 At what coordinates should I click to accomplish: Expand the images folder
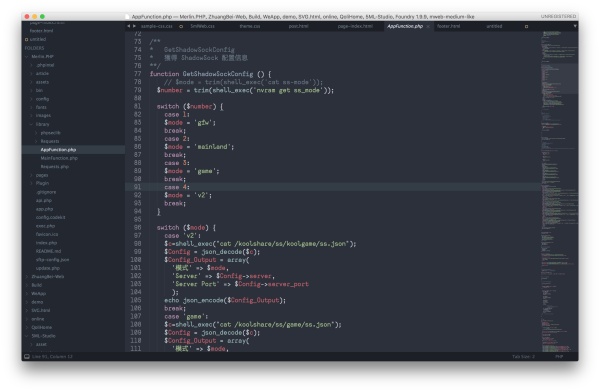(x=31, y=116)
